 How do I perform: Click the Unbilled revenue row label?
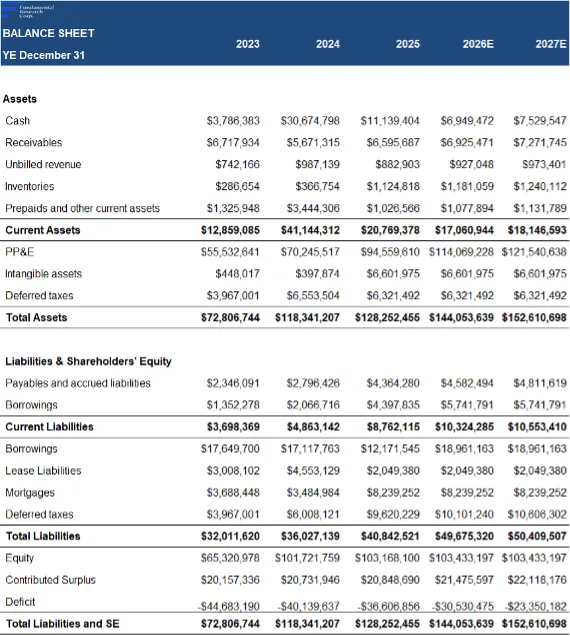pyautogui.click(x=43, y=165)
